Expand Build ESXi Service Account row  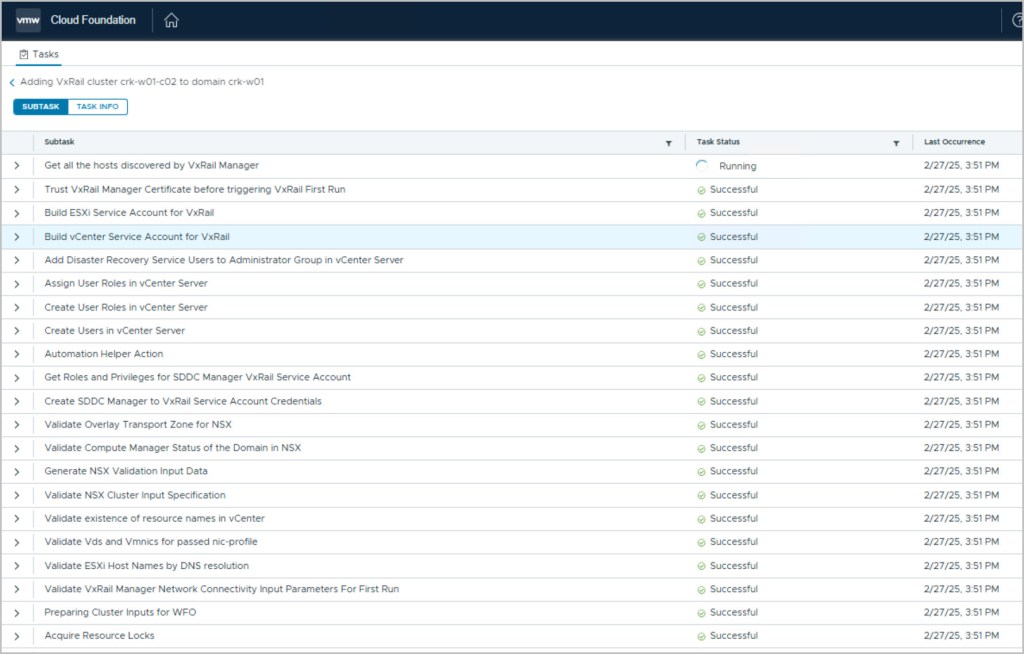17,213
